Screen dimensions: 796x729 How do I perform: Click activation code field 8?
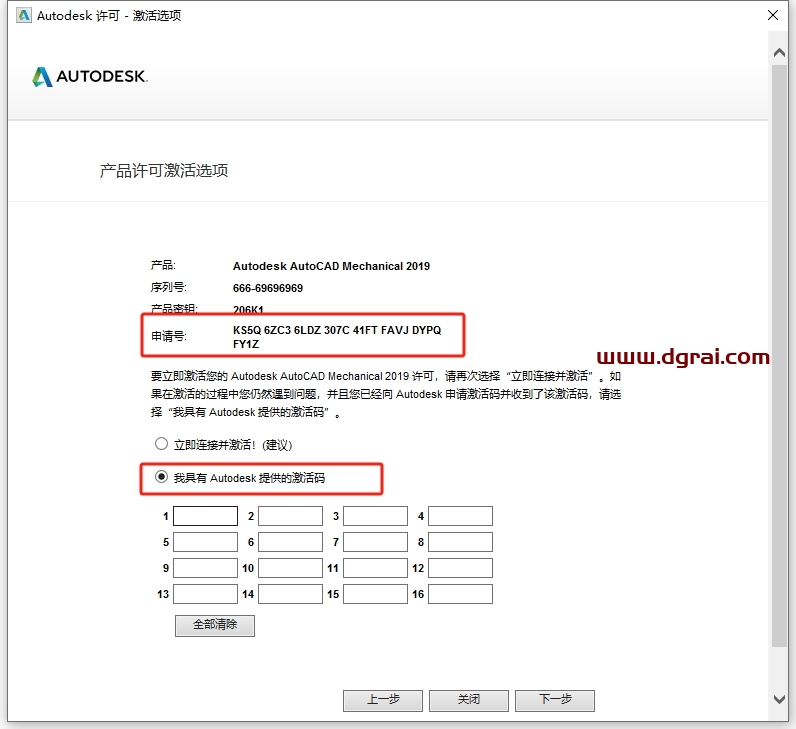(460, 542)
